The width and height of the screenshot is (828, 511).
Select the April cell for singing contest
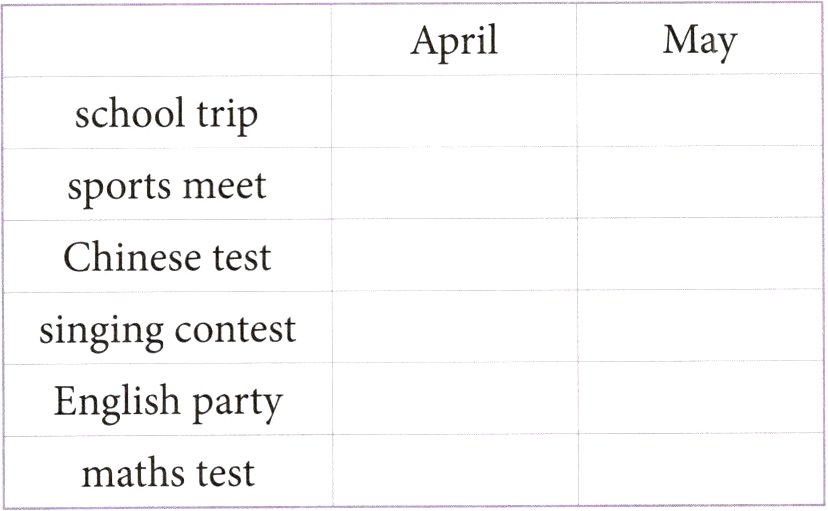[x=454, y=327]
